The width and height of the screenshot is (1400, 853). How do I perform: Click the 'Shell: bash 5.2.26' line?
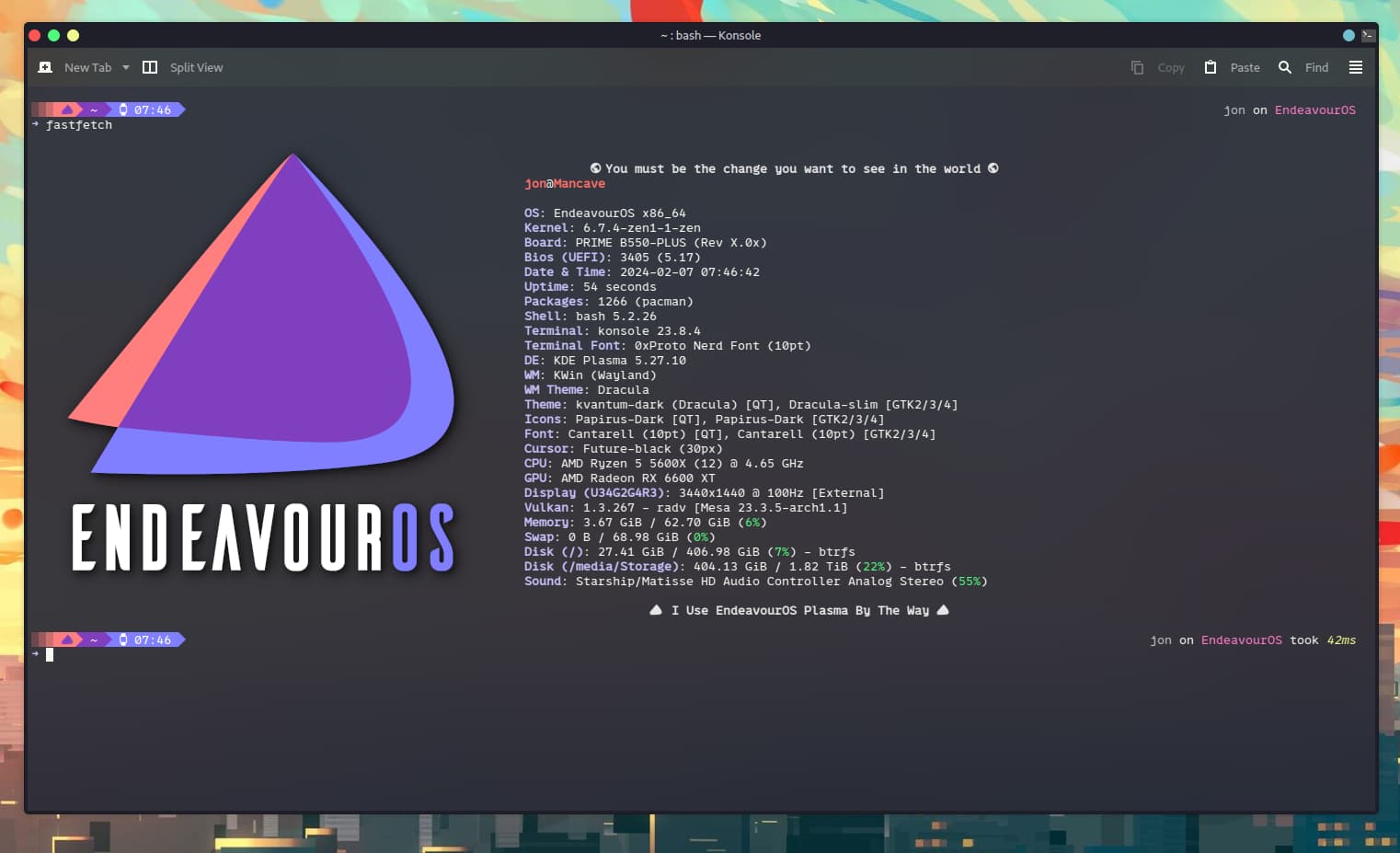click(x=591, y=317)
